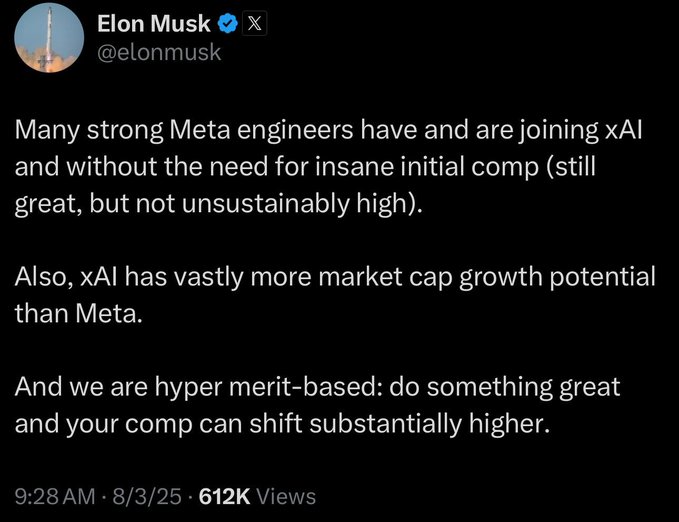Click the phrase "market cap growth potential"

point(487,276)
